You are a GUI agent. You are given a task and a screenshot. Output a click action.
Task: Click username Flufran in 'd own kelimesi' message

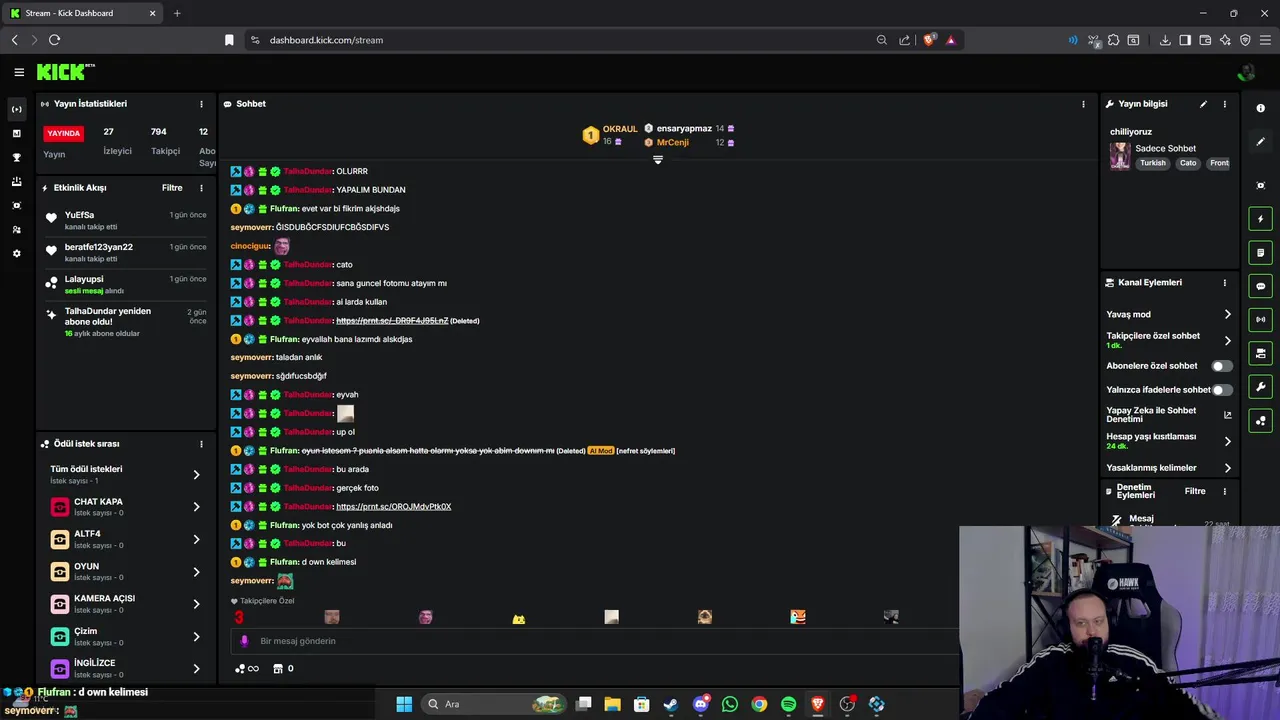[284, 562]
